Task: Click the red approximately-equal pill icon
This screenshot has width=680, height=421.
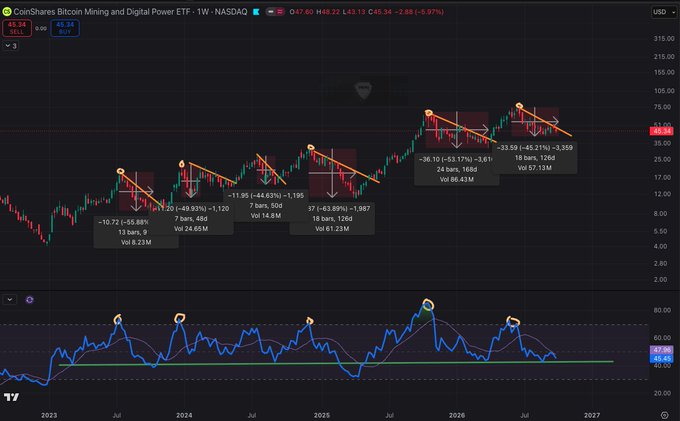Action: click(x=280, y=12)
